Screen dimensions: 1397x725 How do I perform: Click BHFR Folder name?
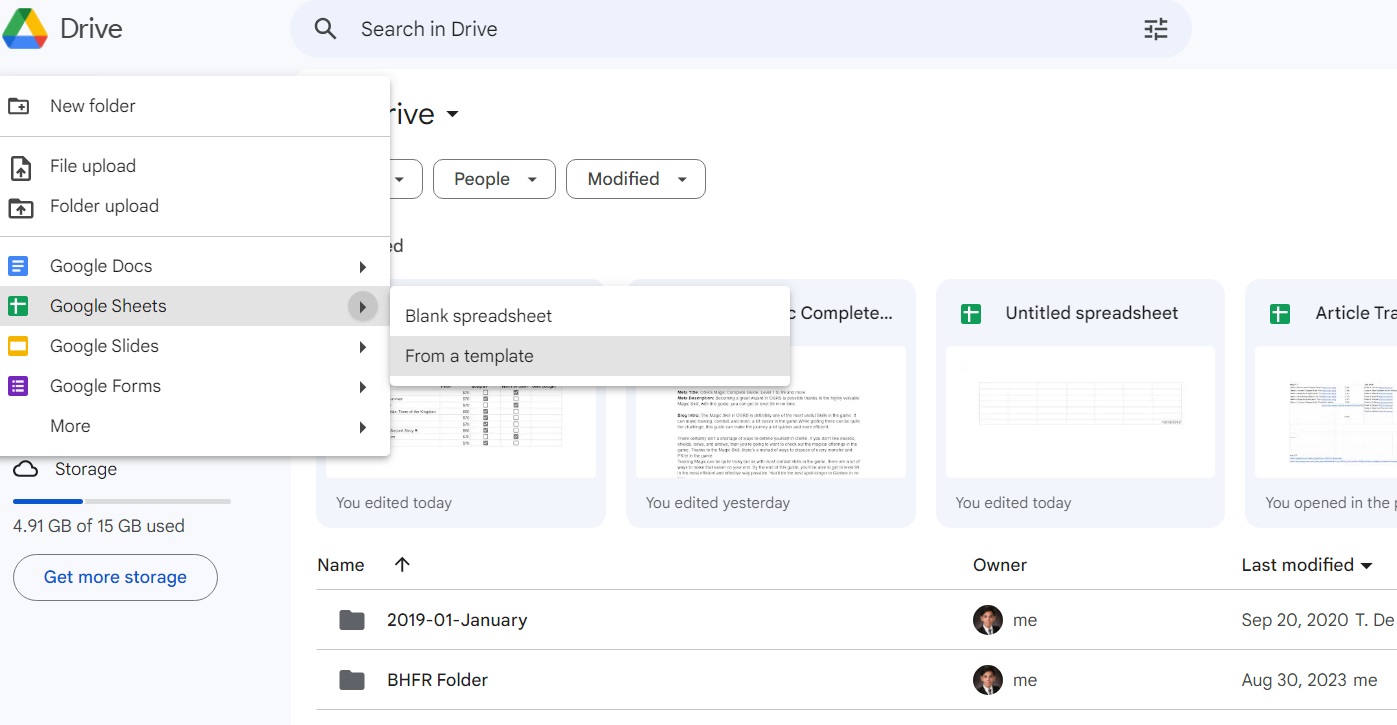pyautogui.click(x=437, y=680)
